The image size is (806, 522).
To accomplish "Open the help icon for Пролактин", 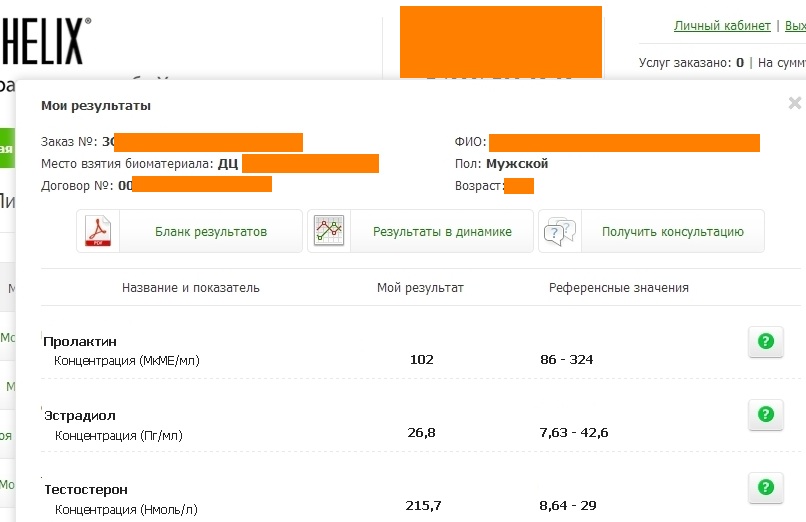I will tap(765, 342).
